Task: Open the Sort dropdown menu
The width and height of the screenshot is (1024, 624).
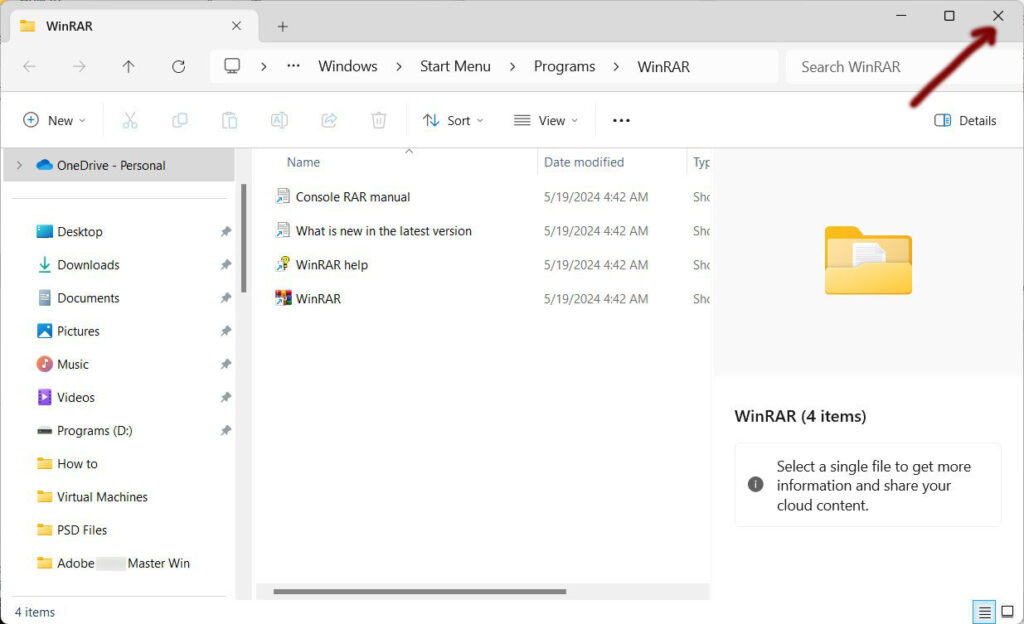Action: [x=453, y=121]
